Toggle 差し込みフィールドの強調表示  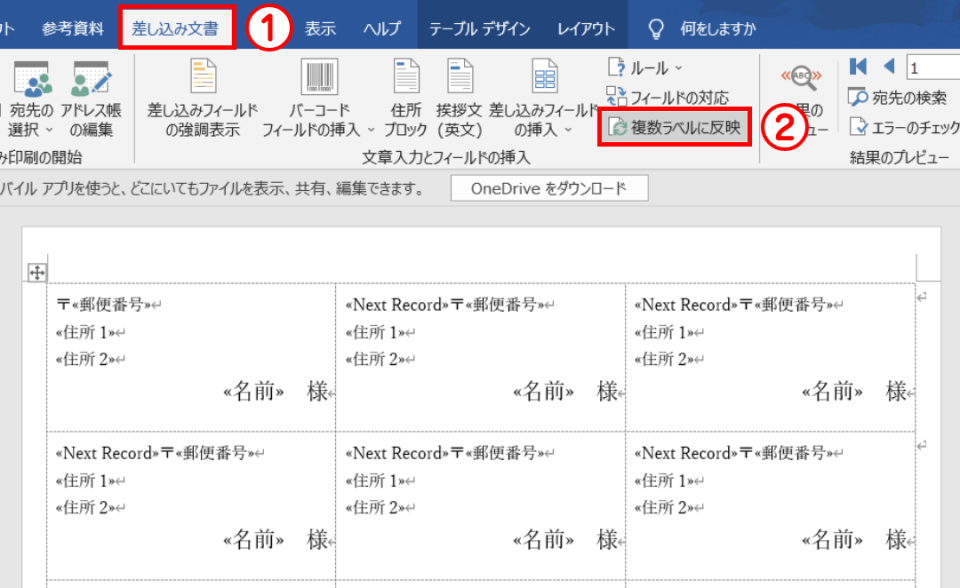point(203,98)
